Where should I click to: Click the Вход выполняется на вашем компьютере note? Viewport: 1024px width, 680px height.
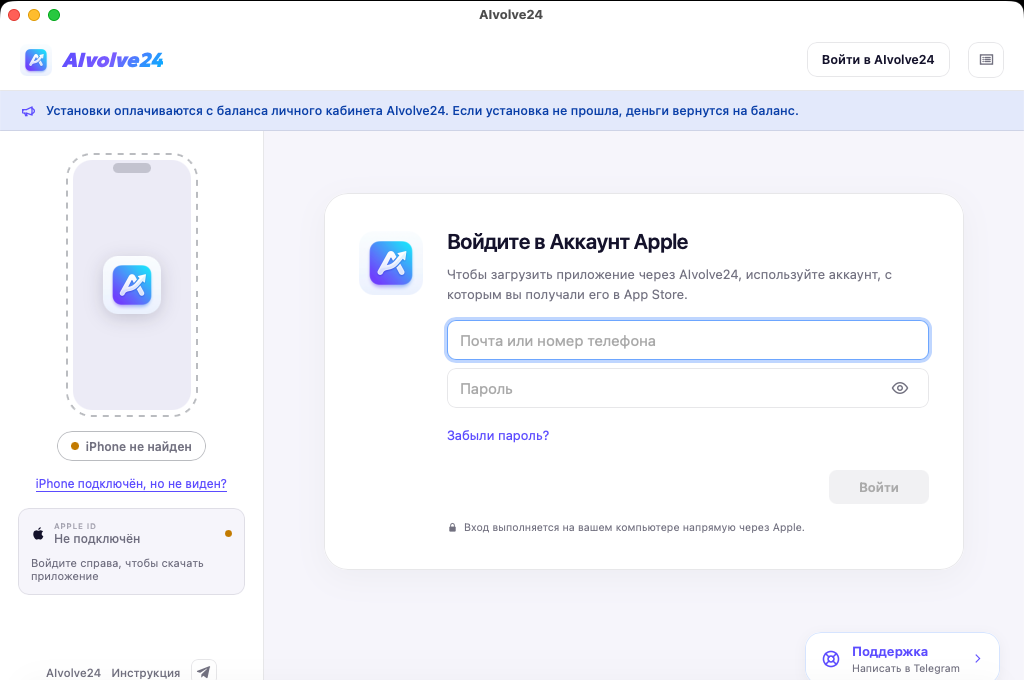634,527
